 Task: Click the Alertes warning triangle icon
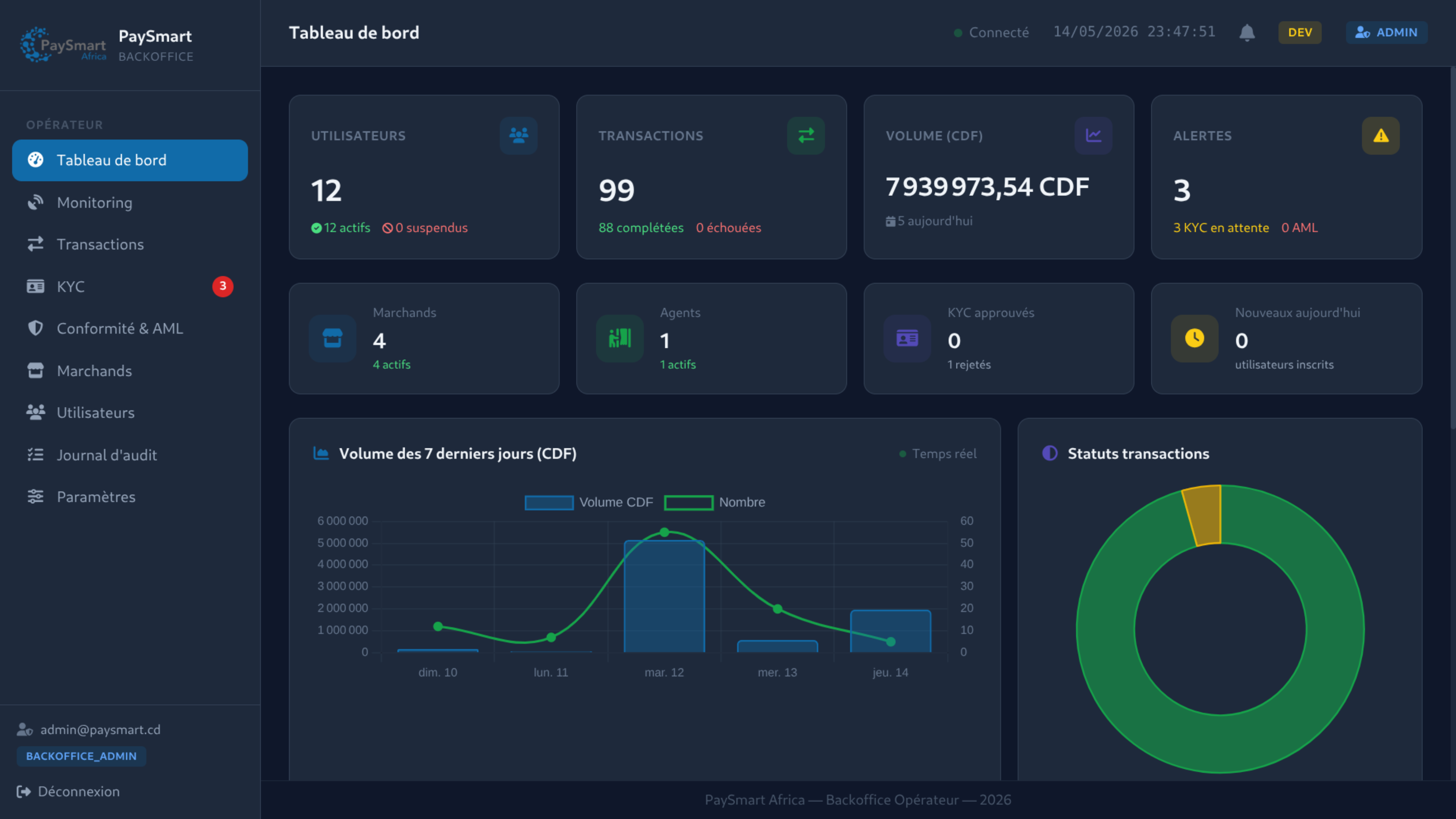tap(1380, 135)
